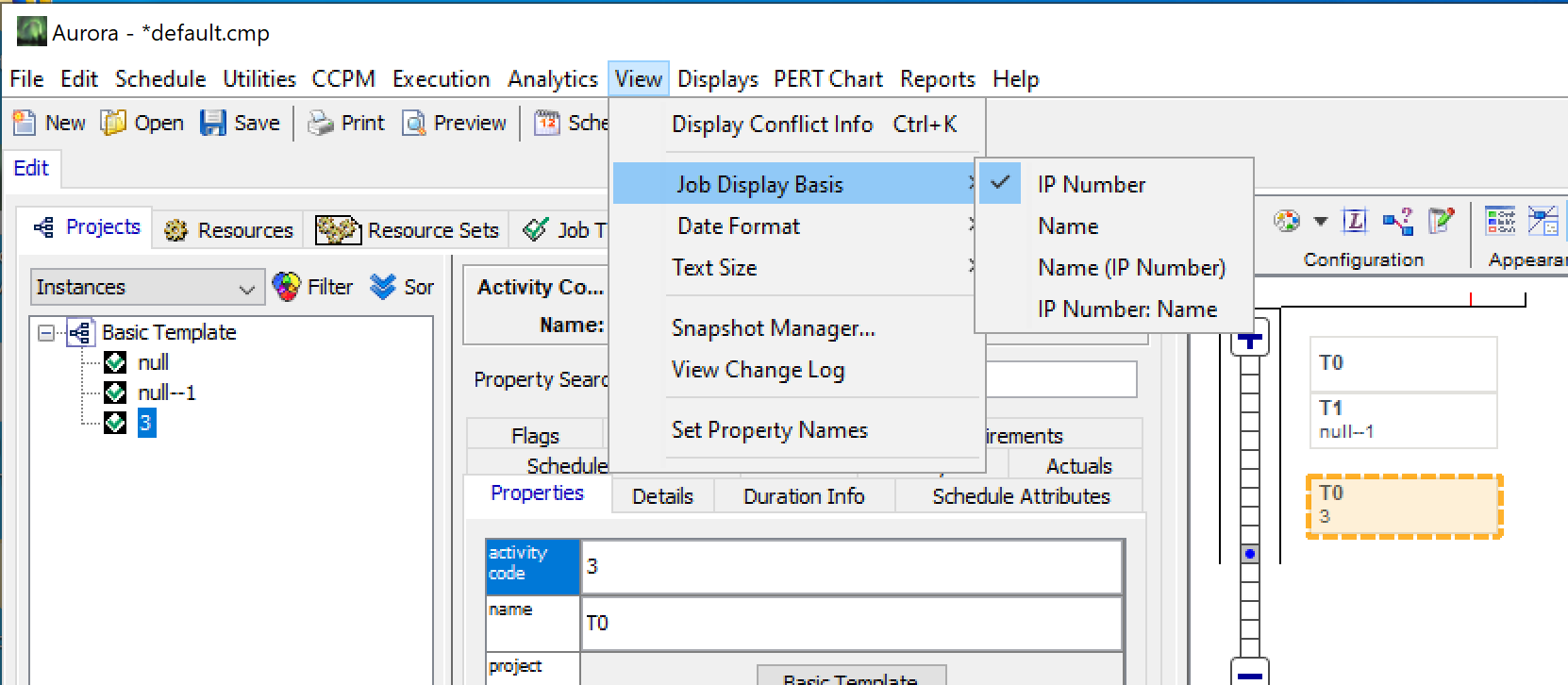Click the New file icon in toolbar
The height and width of the screenshot is (685, 1568).
pos(24,123)
